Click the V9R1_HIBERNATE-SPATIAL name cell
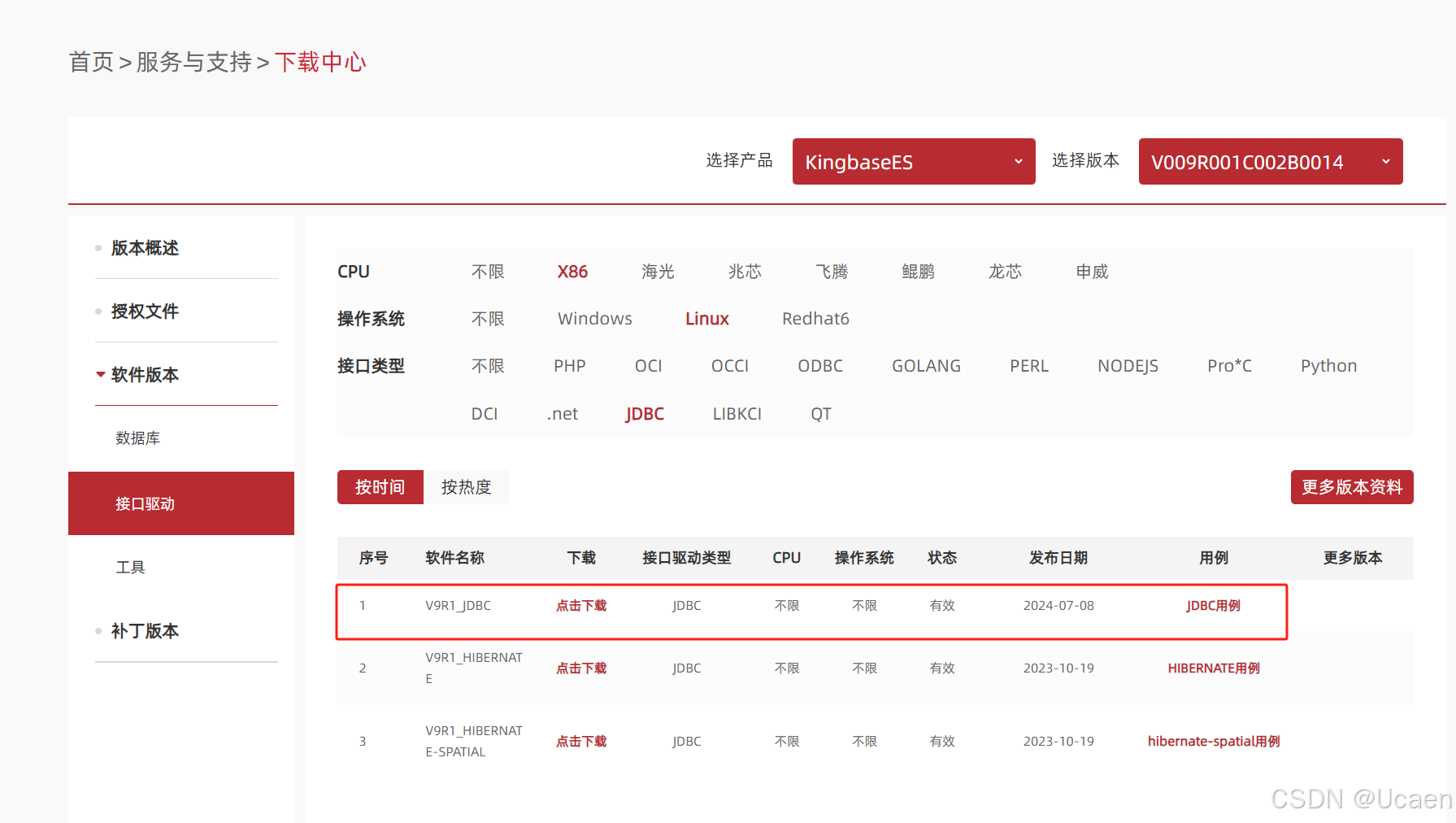Screen dimensions: 1456x823 tap(474, 742)
